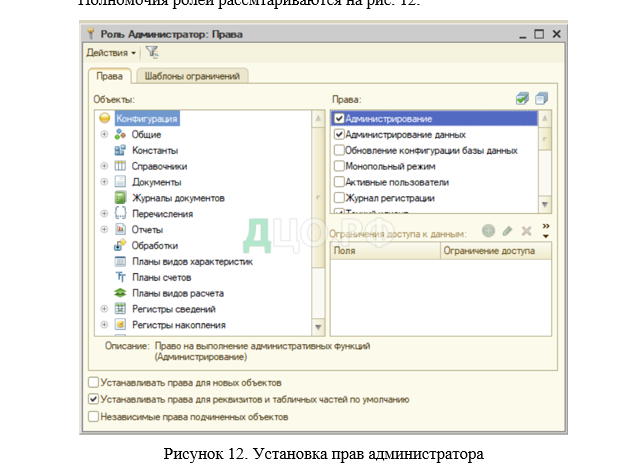Enable the Монопольный режим checkbox
Viewport: 637px width, 470px height.
339,166
